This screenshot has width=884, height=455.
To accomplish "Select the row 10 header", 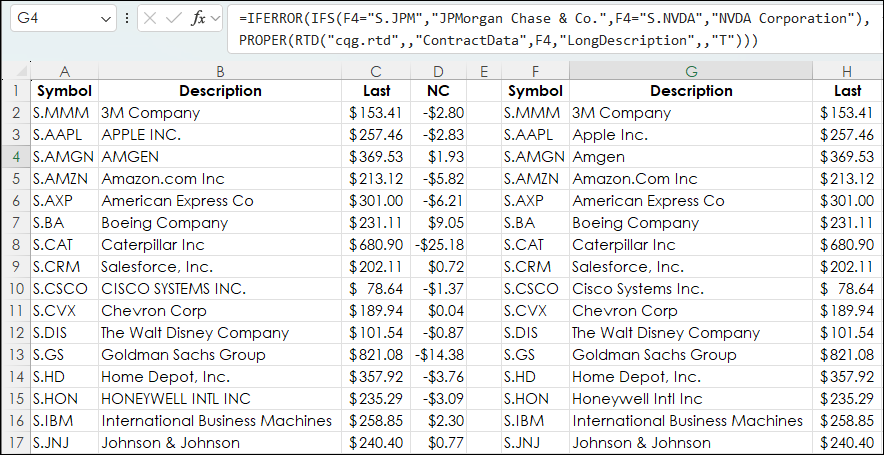I will coord(15,288).
